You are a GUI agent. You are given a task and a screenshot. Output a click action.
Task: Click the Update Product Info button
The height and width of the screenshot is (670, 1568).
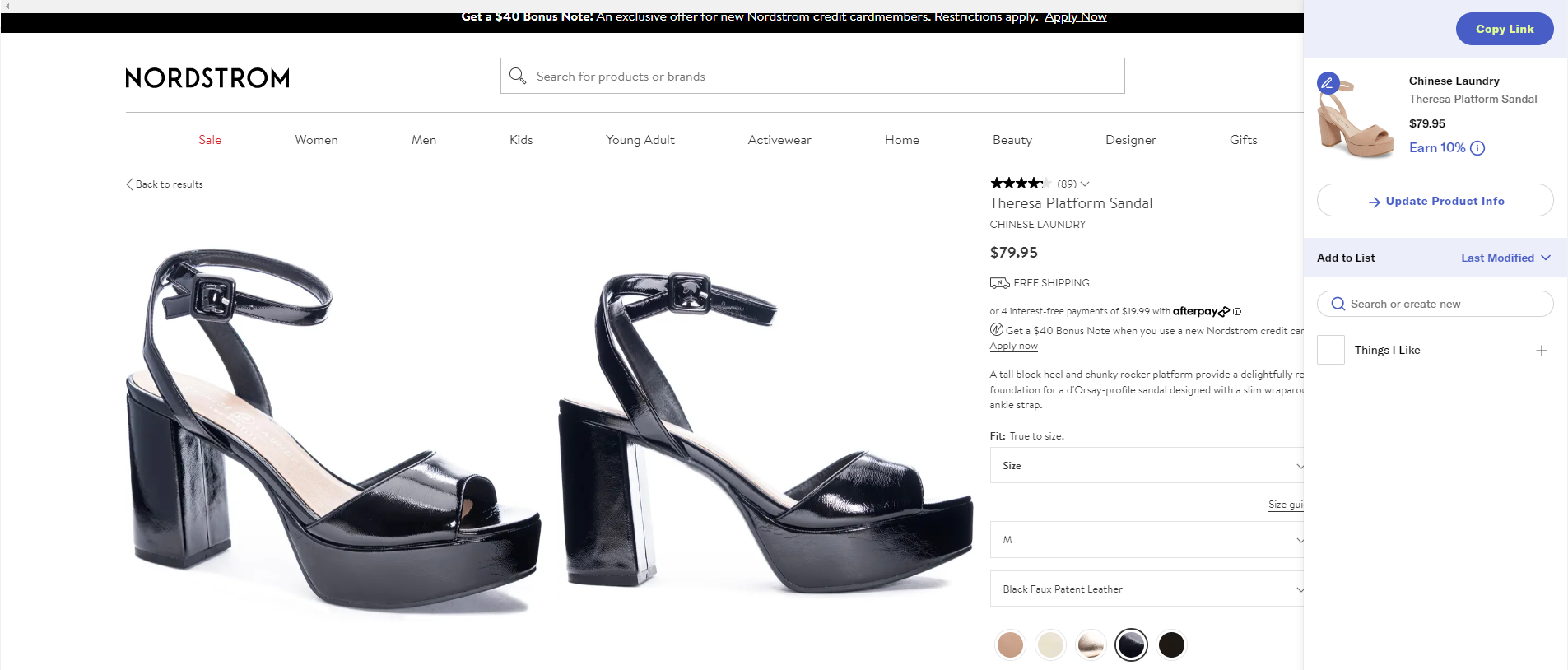click(1435, 201)
